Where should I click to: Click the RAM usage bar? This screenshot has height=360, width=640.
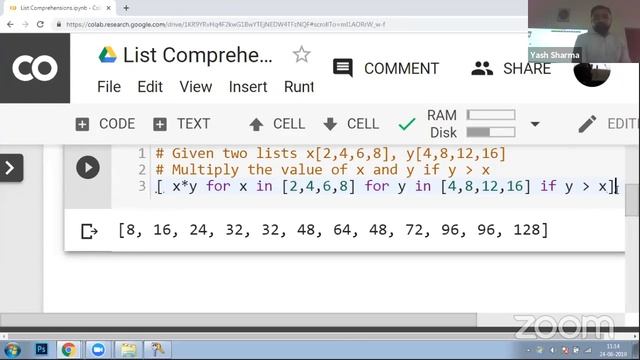pyautogui.click(x=491, y=115)
